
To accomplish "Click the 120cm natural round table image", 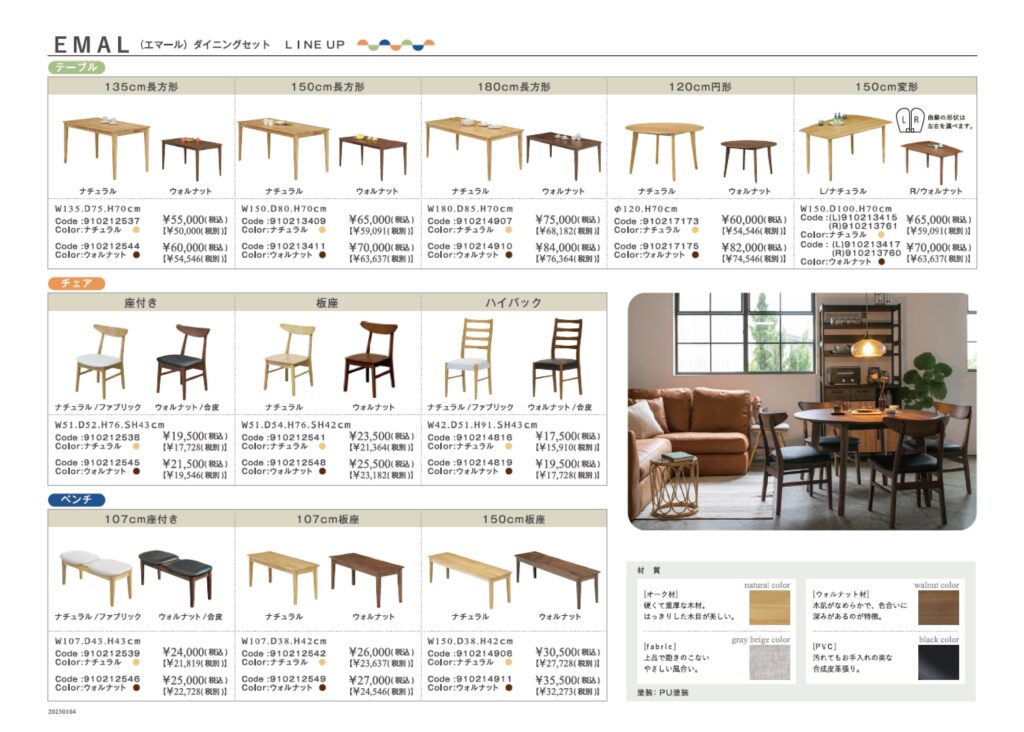I will click(x=664, y=150).
